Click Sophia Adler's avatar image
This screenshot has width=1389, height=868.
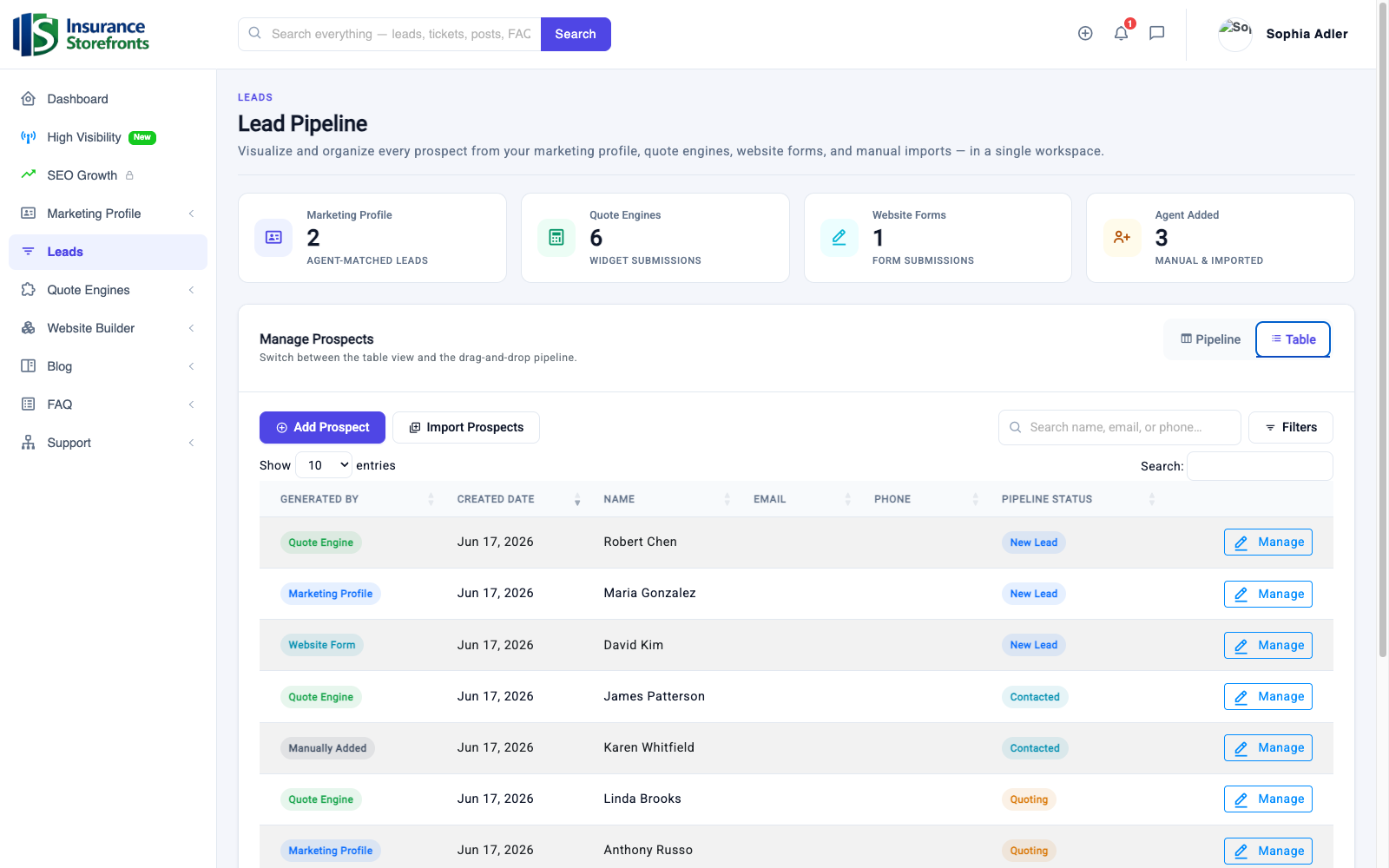1235,34
